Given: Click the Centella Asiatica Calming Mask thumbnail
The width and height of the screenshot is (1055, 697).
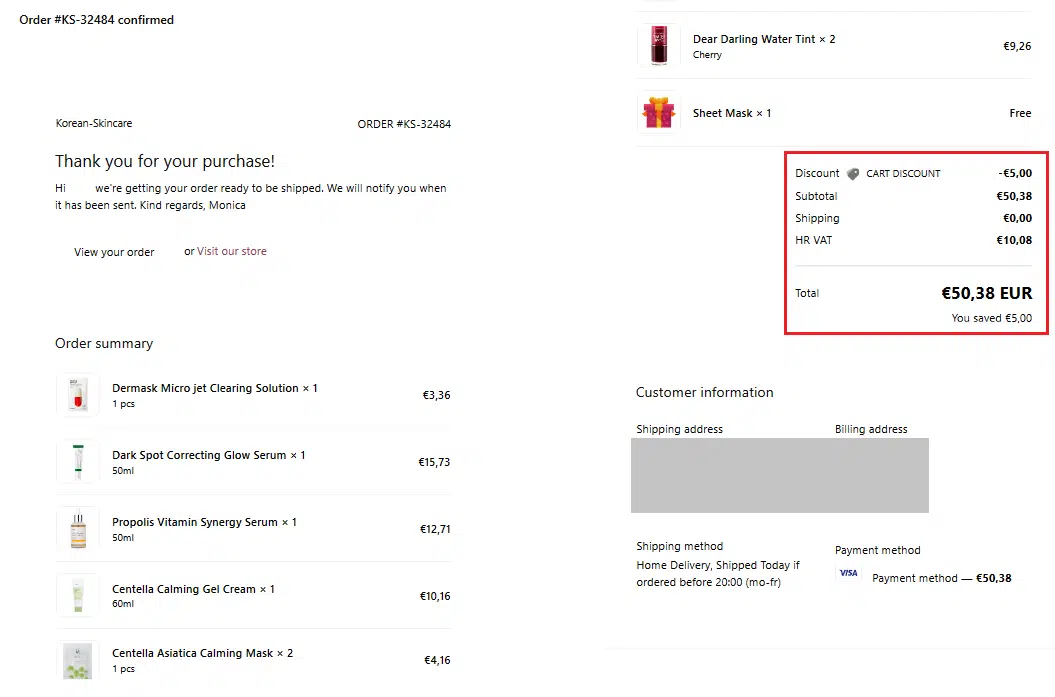Looking at the screenshot, I should tap(77, 660).
